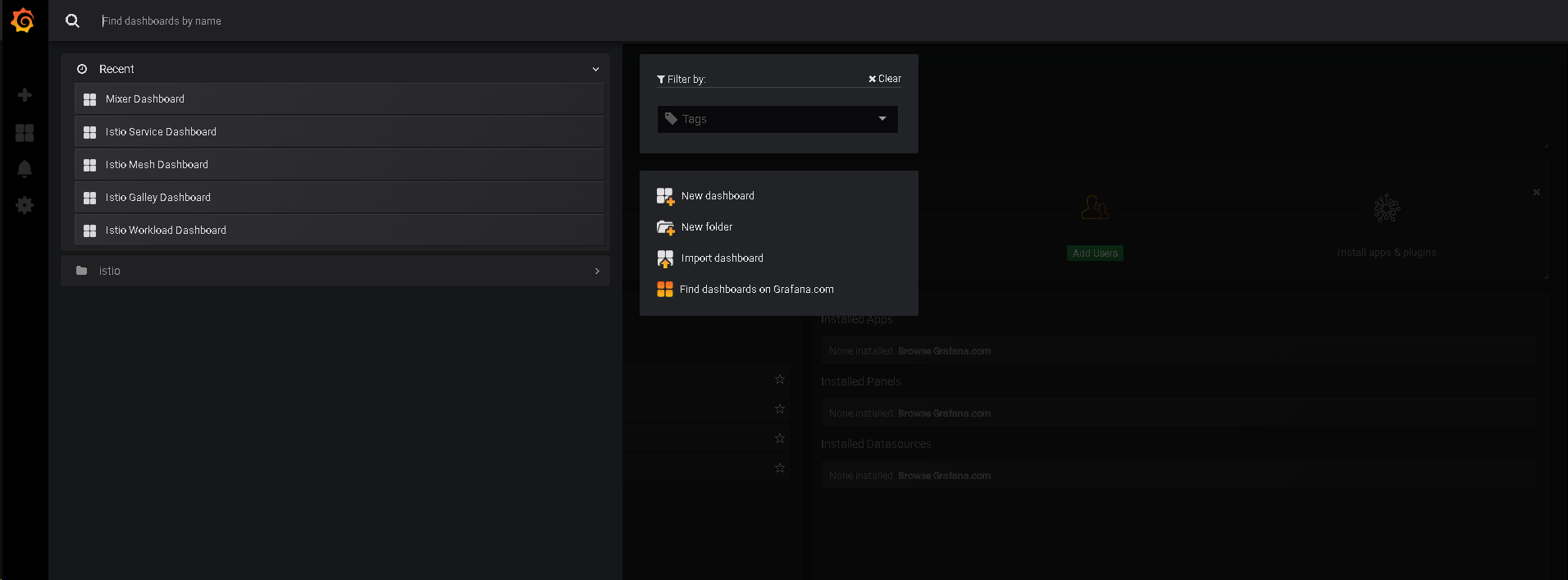Click the Filter by funnel icon
Image resolution: width=1568 pixels, height=580 pixels.
click(x=661, y=80)
